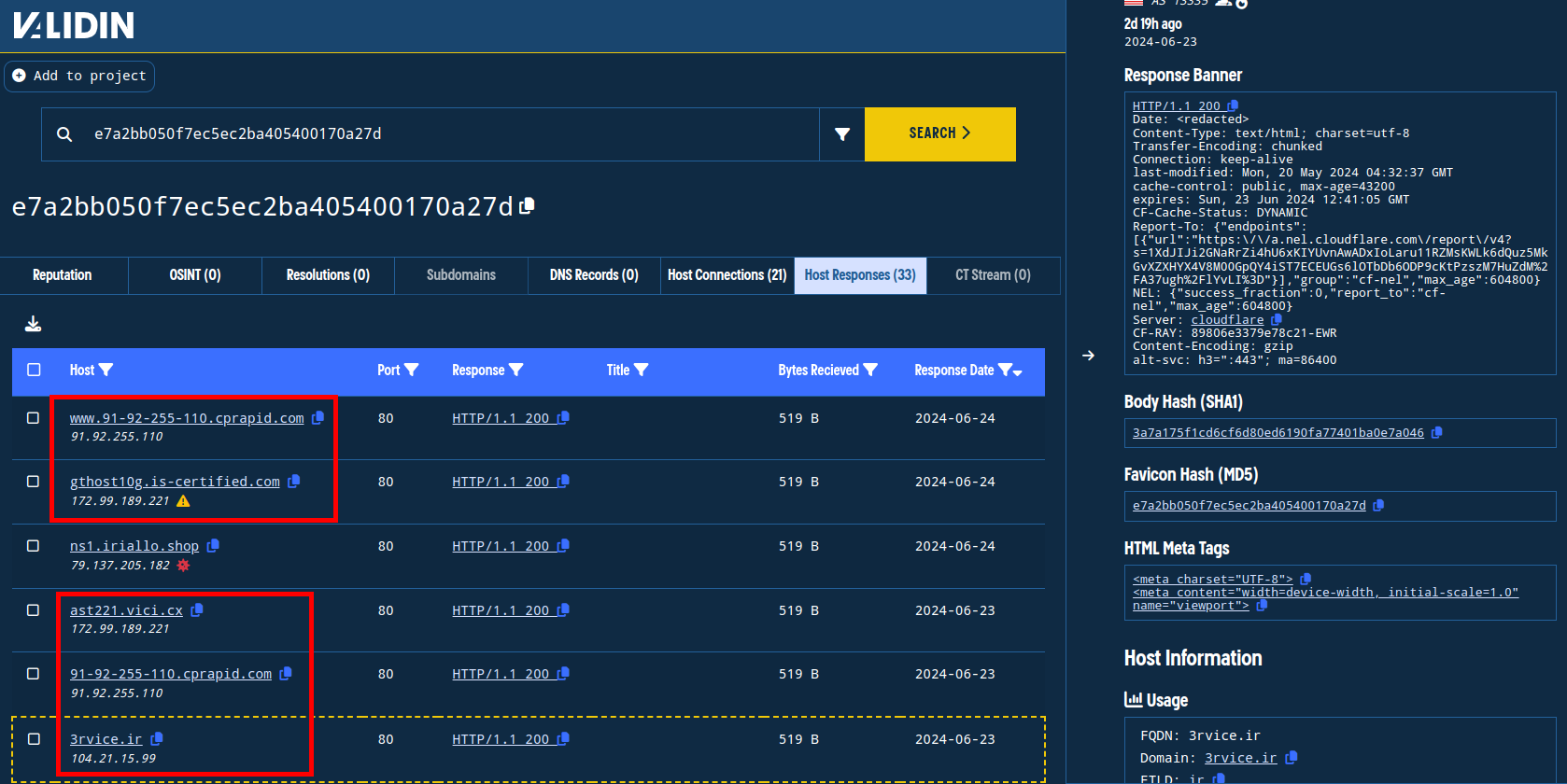Open the Response Date column filter
The width and height of the screenshot is (1567, 784).
1005,371
